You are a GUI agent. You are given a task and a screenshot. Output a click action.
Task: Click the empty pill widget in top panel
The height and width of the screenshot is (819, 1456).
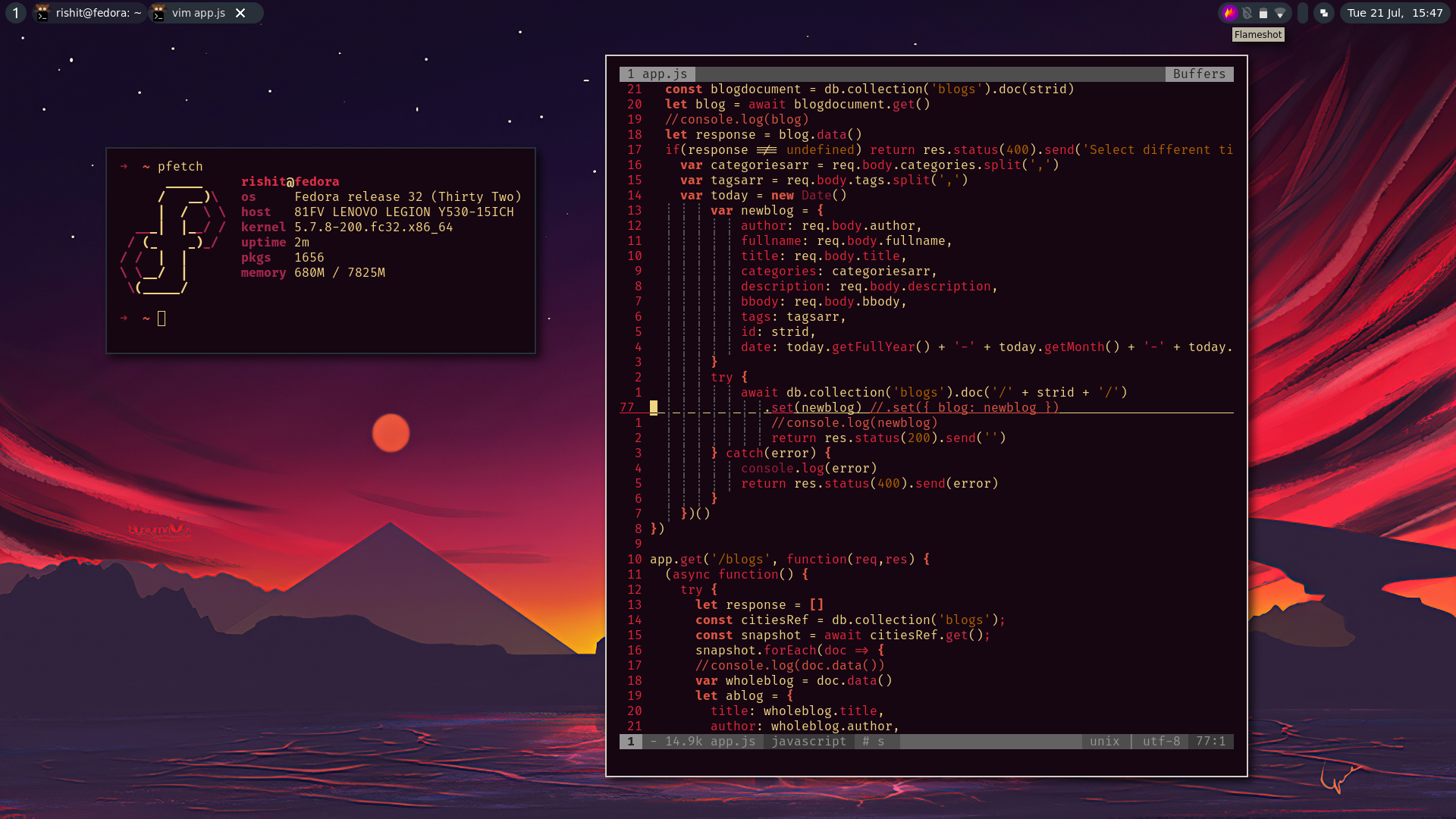coord(1303,13)
